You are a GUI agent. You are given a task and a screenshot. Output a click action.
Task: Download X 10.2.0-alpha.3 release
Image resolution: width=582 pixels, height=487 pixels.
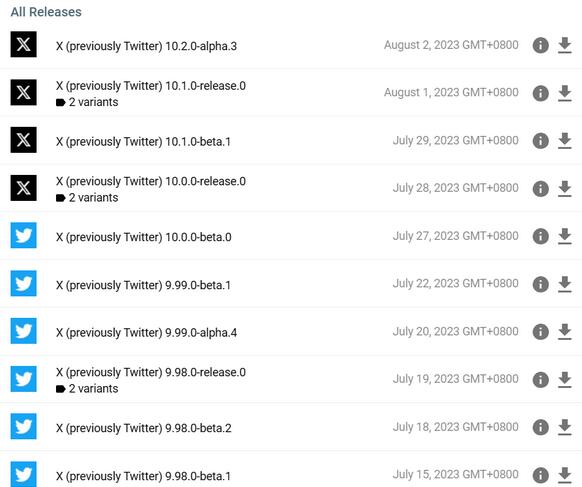point(565,46)
